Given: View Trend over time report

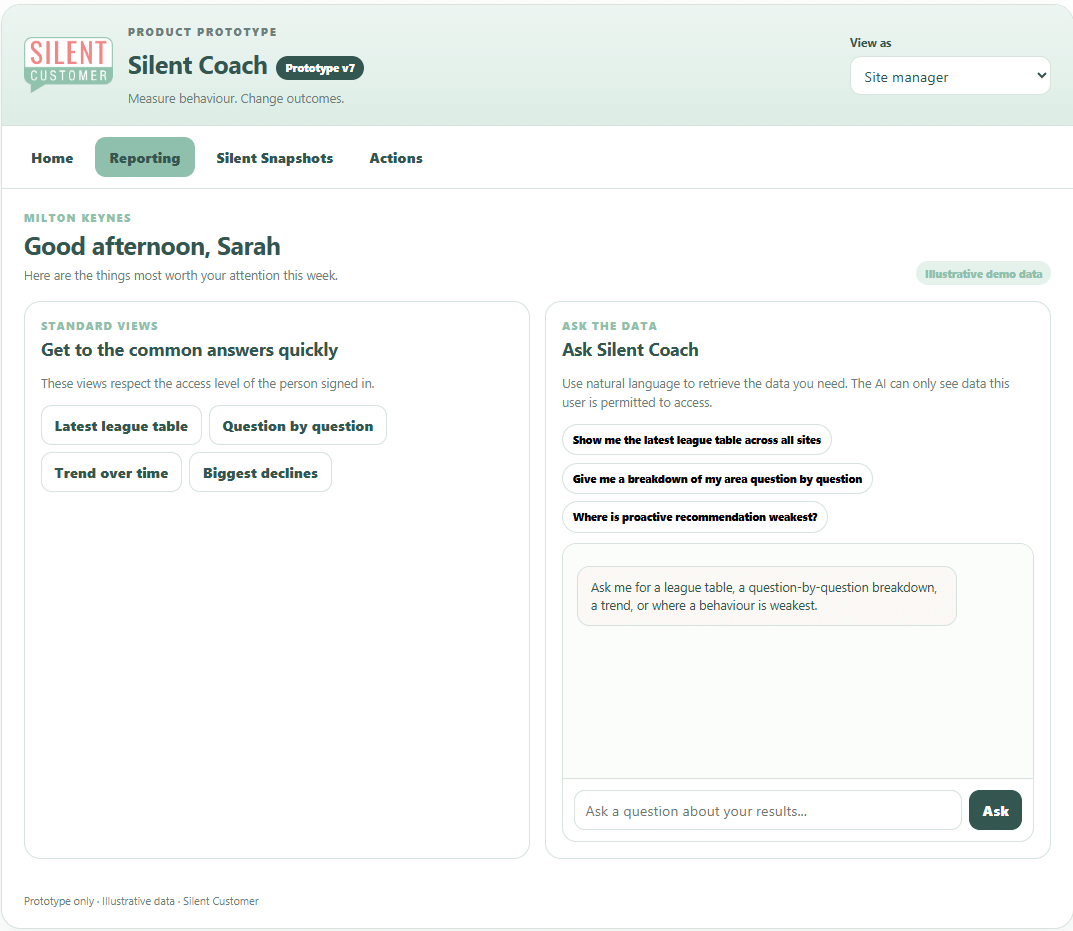Looking at the screenshot, I should click(112, 472).
